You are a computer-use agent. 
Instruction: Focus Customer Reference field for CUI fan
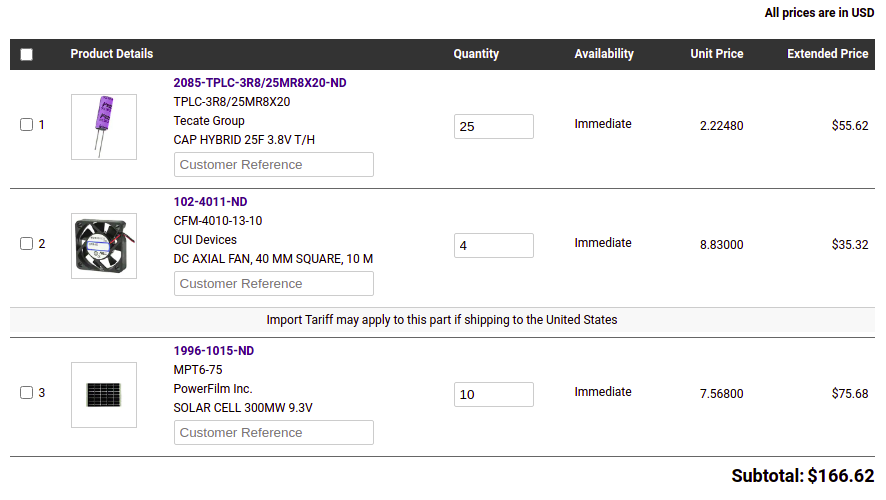click(x=274, y=284)
